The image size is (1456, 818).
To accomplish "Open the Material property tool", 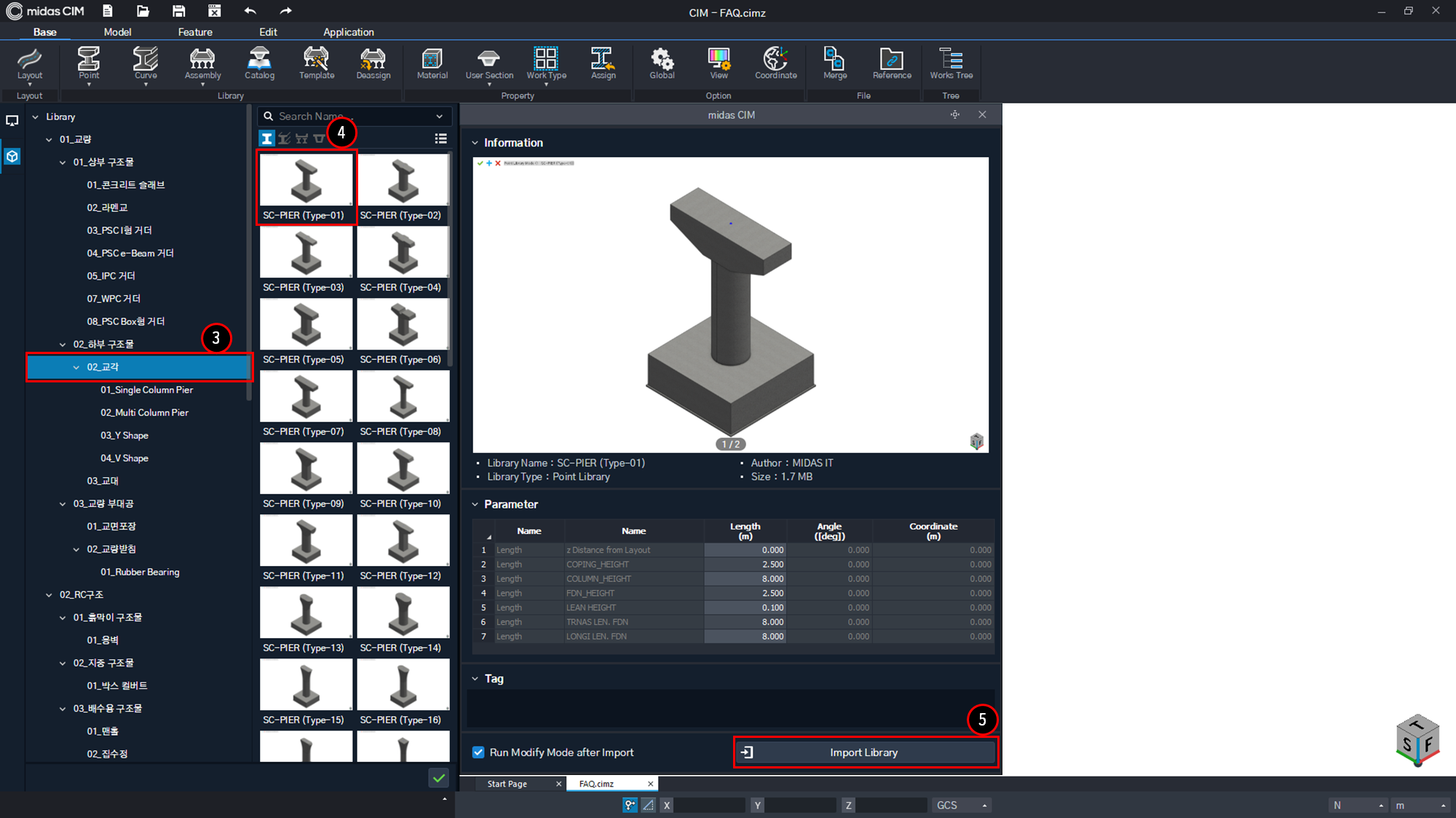I will (x=432, y=64).
